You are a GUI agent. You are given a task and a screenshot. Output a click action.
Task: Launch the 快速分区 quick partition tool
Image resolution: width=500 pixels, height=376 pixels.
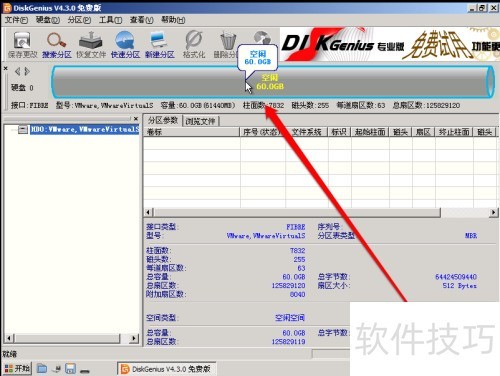pyautogui.click(x=125, y=44)
